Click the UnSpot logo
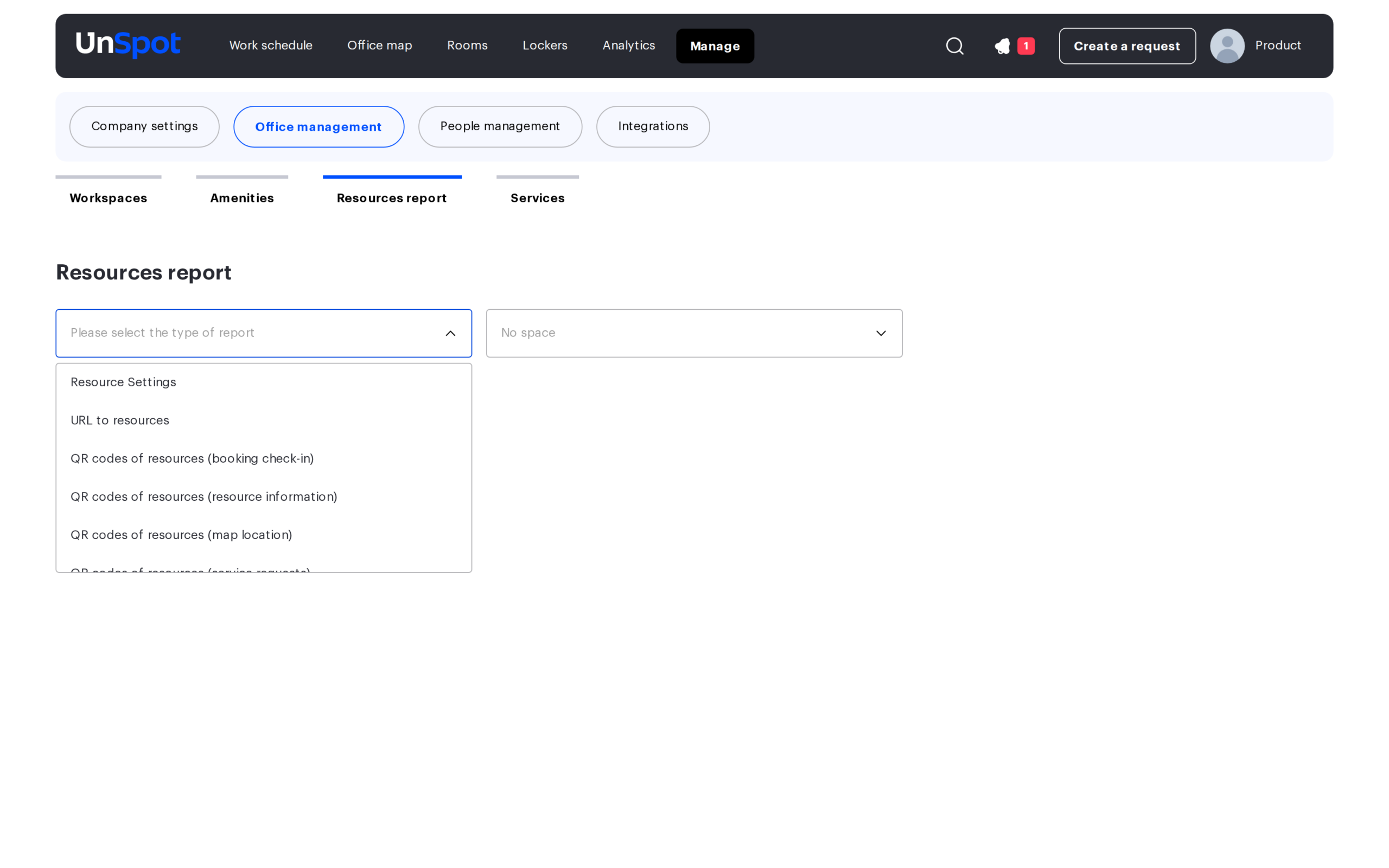This screenshot has width=1389, height=868. point(128,45)
